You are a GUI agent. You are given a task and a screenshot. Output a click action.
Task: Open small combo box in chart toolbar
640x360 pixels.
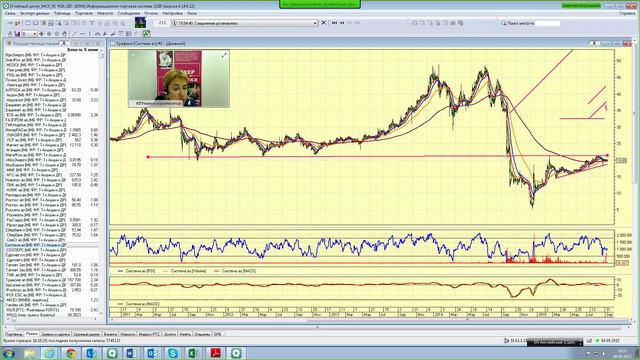[29, 34]
